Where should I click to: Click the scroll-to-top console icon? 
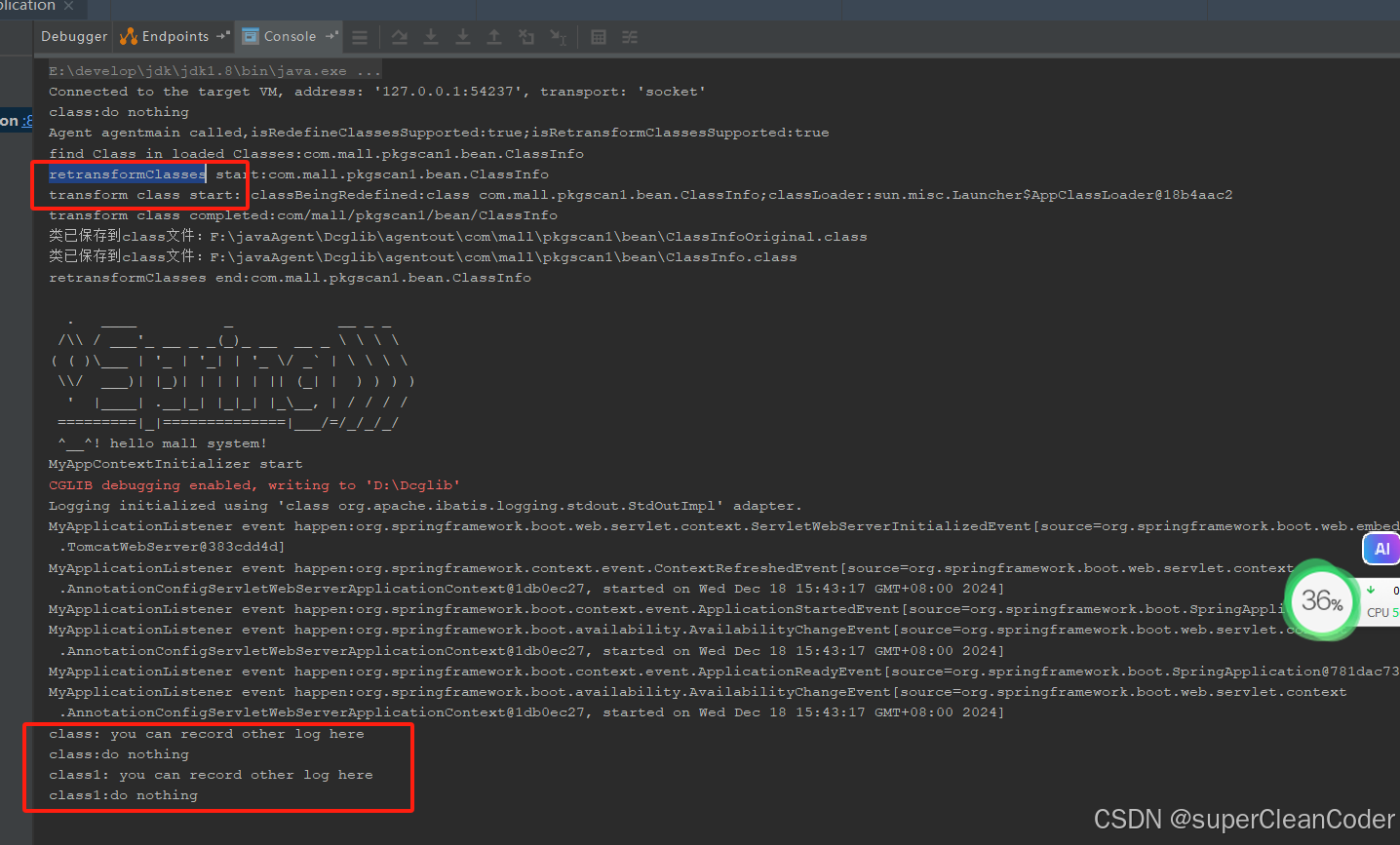399,37
